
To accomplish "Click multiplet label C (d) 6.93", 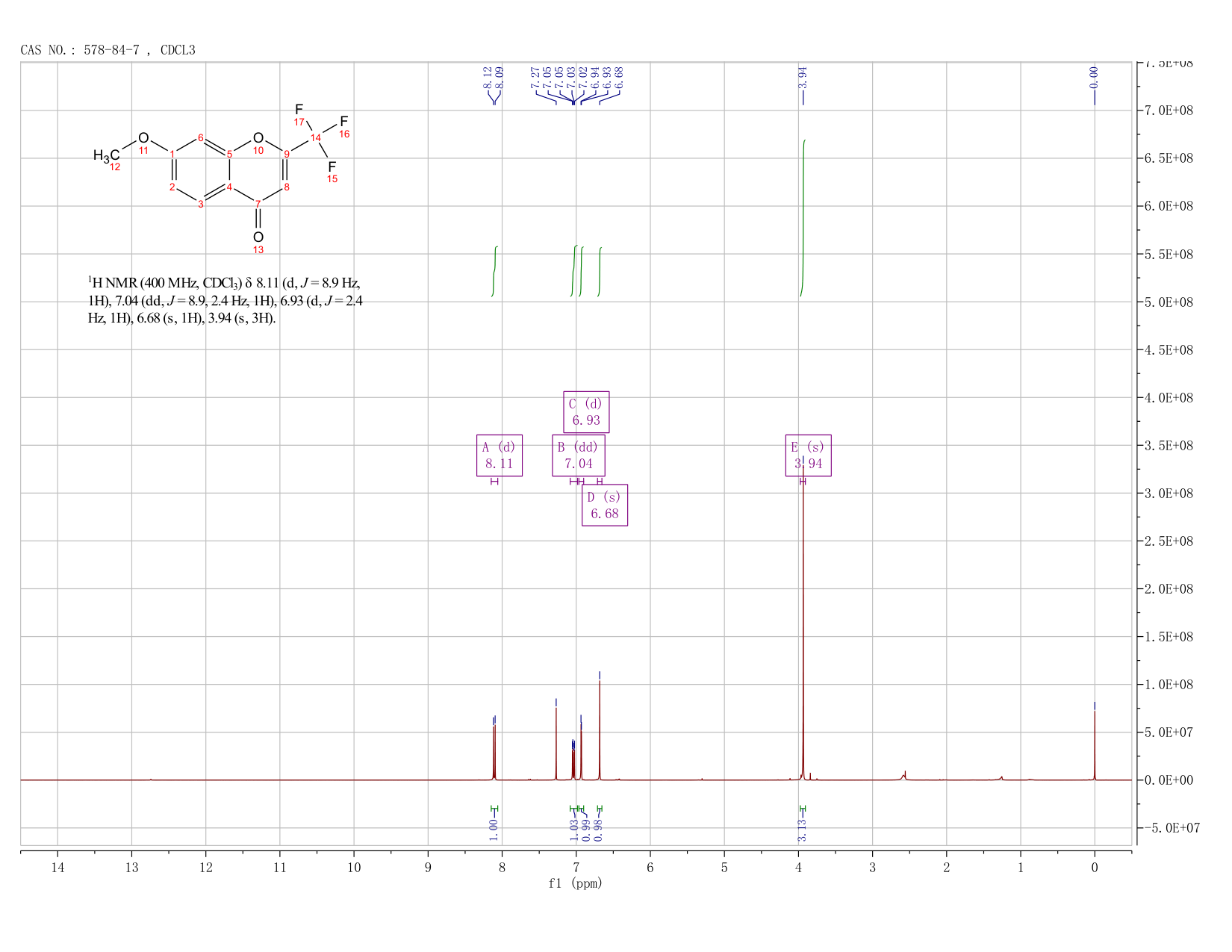I will (x=586, y=412).
